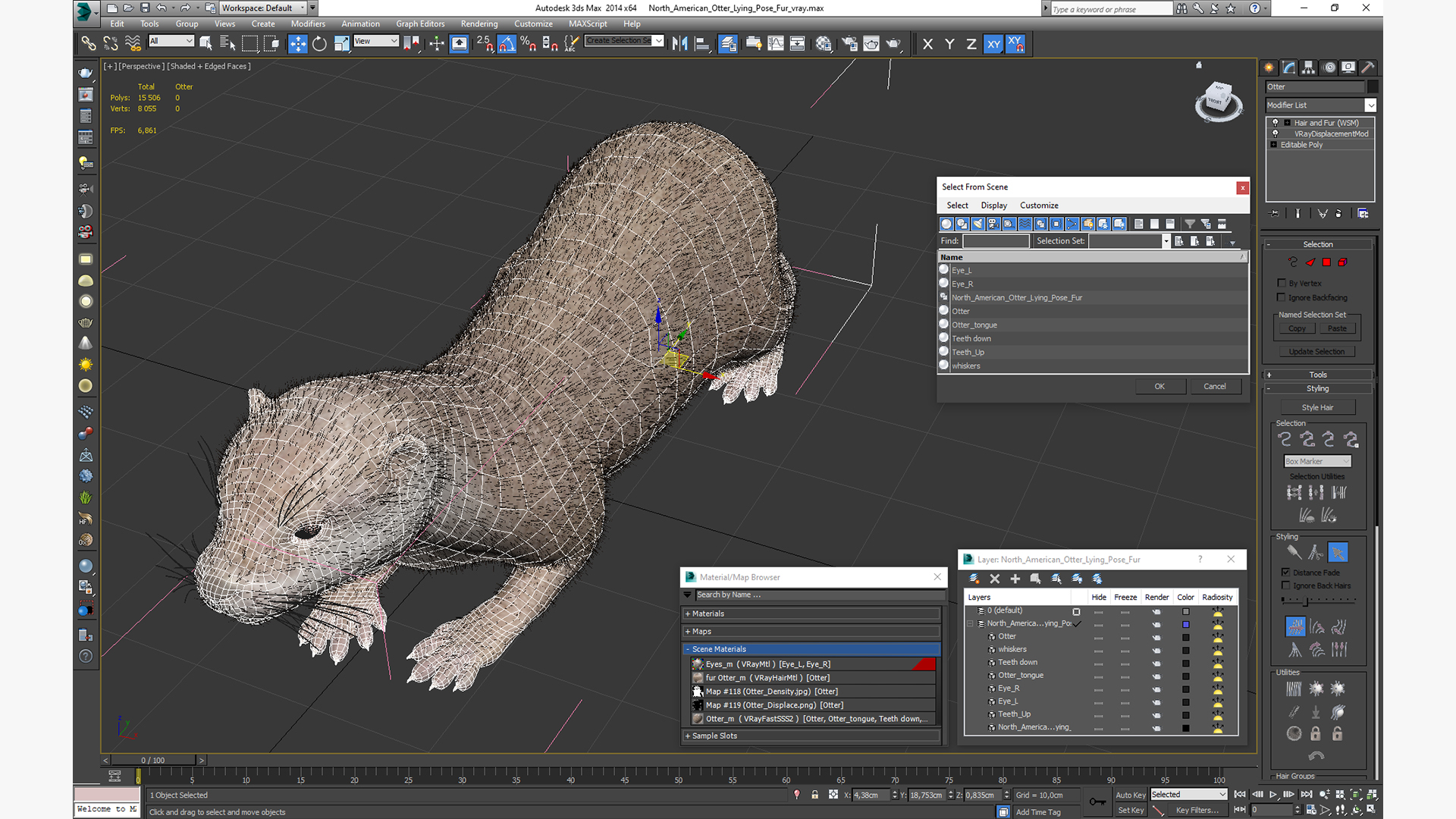Screen dimensions: 1456x819
Task: Open the Hierarchy command panel tab
Action: tap(1309, 67)
